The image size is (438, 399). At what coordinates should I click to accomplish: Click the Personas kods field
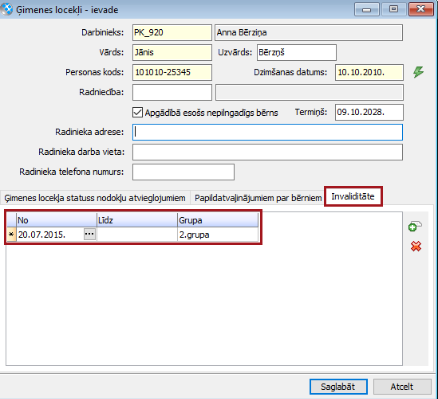172,72
